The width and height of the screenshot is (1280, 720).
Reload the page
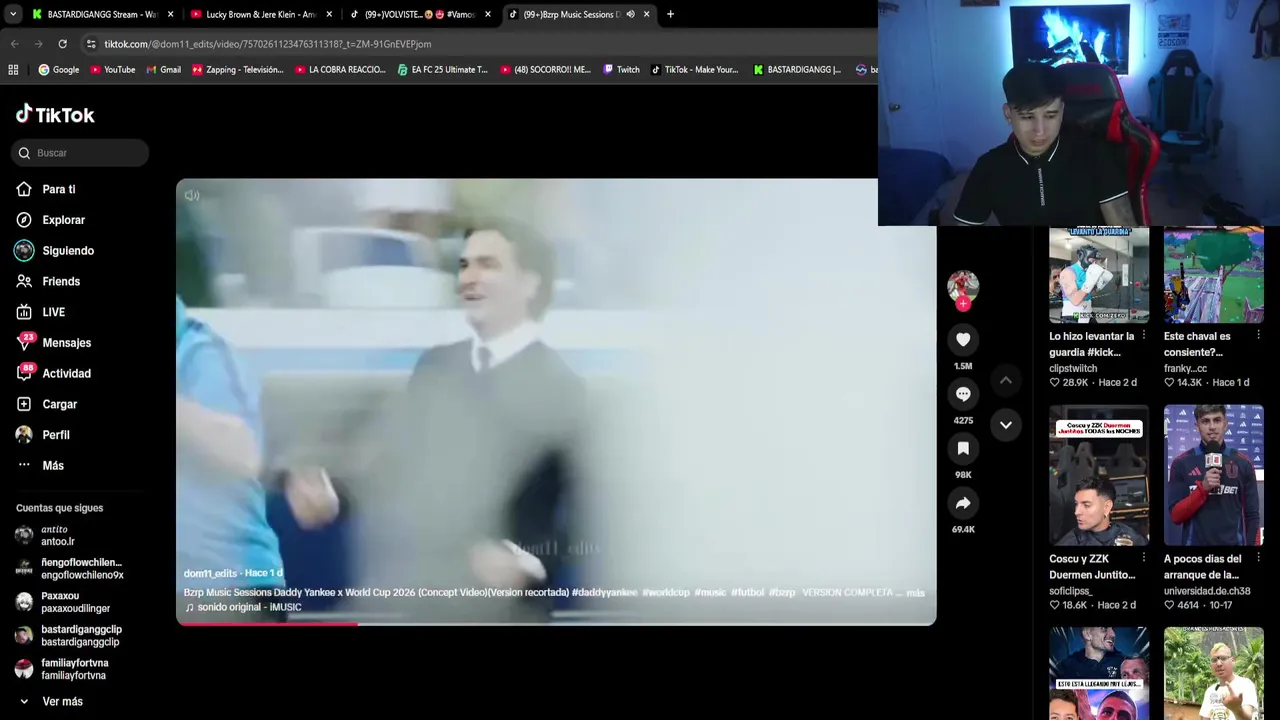pyautogui.click(x=62, y=44)
